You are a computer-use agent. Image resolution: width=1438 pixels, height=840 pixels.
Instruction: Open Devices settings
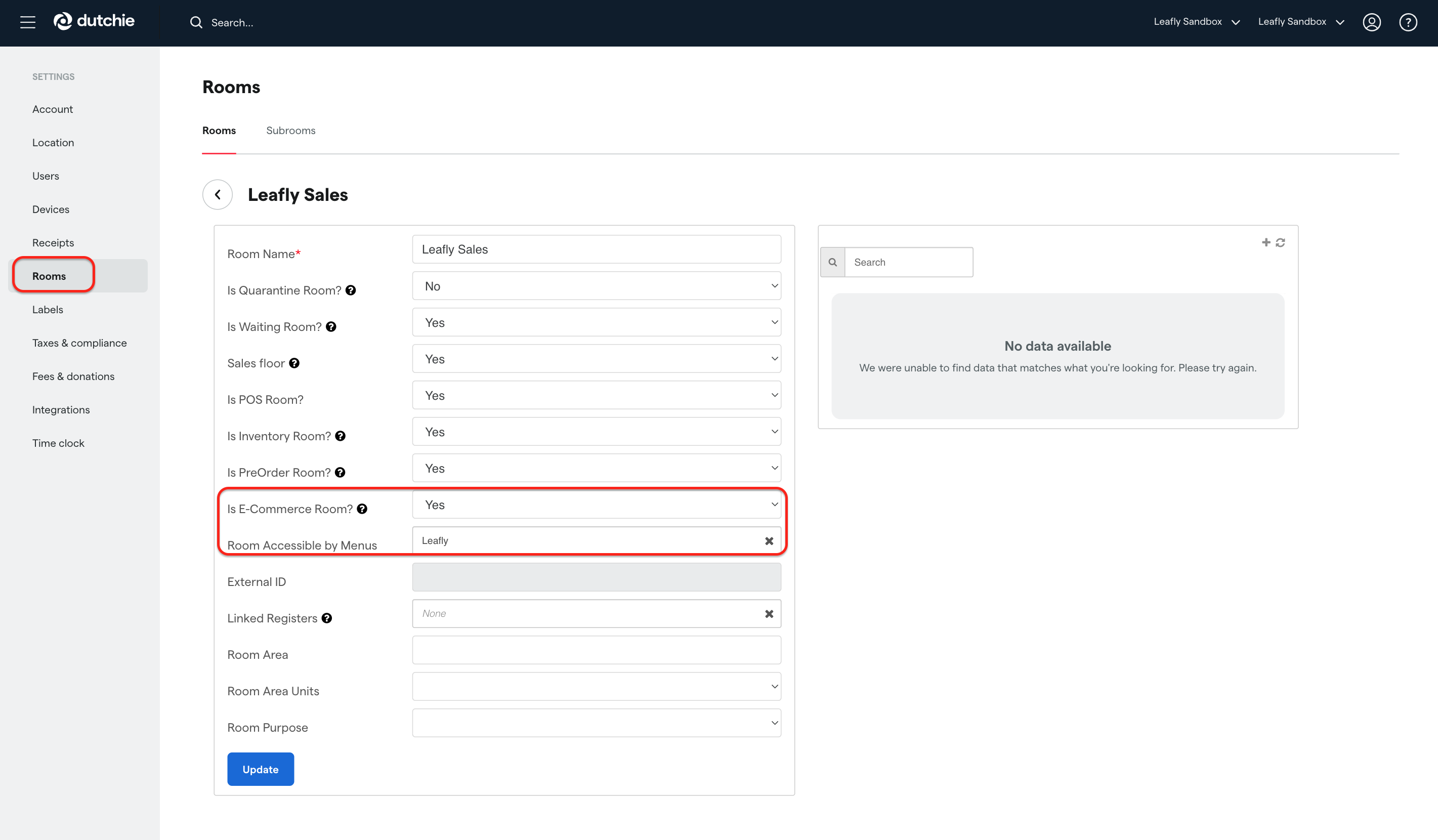[51, 209]
